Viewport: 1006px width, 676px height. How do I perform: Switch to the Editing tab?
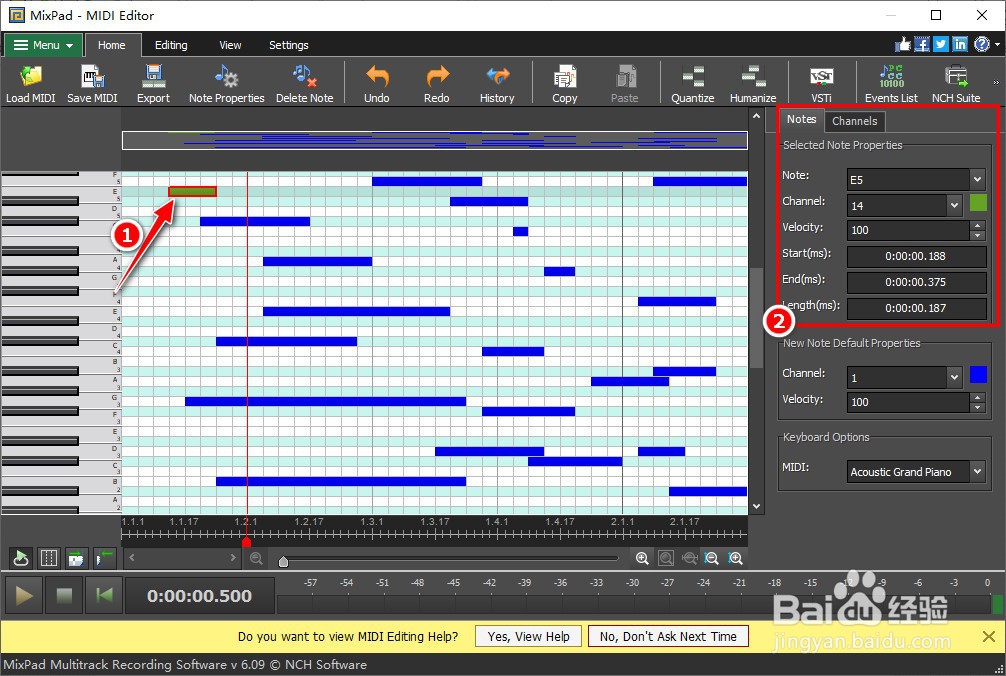[171, 45]
